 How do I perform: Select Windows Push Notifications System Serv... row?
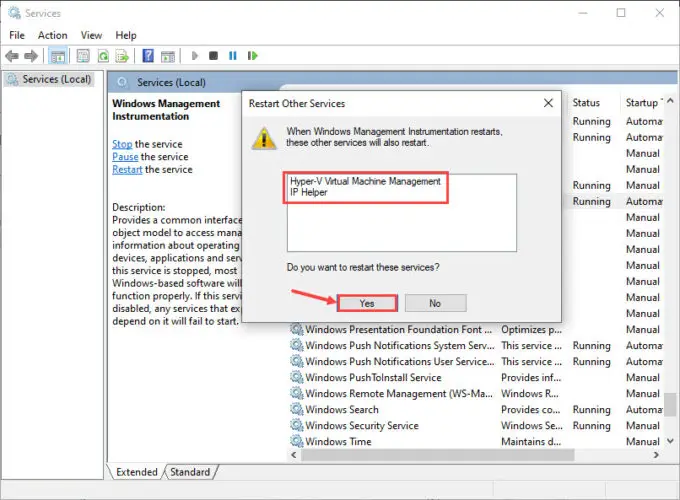pos(476,346)
